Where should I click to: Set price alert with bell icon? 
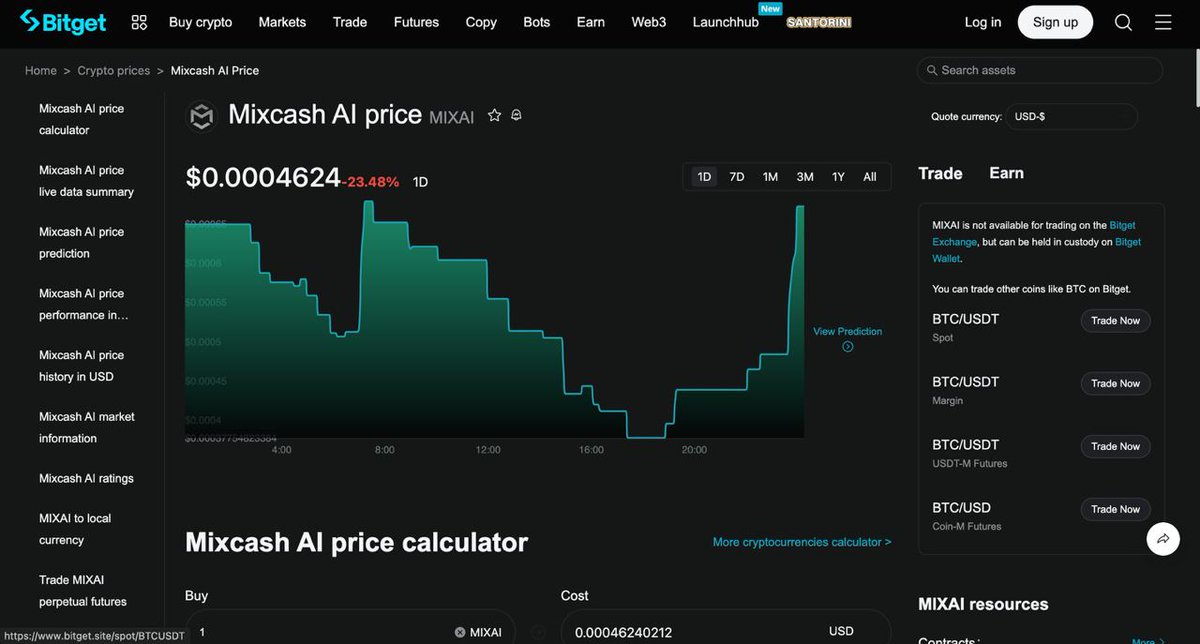coord(516,115)
